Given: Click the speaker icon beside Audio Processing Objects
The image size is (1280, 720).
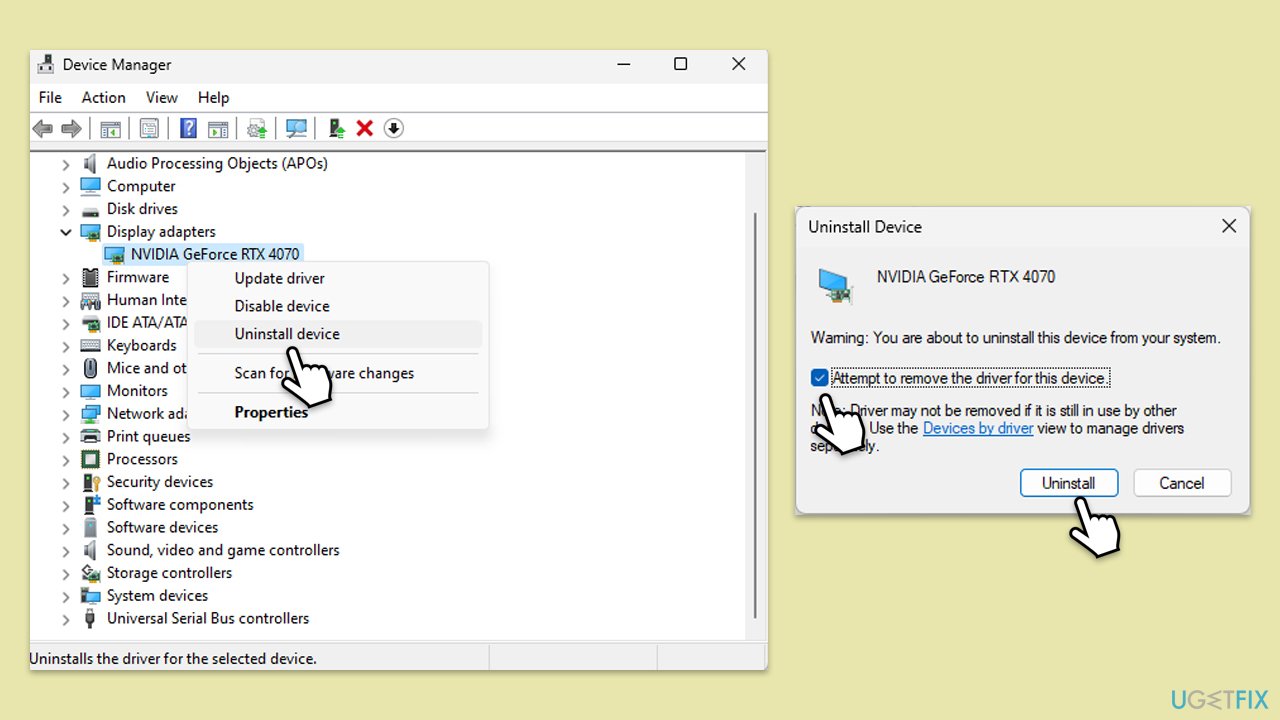Looking at the screenshot, I should 91,163.
